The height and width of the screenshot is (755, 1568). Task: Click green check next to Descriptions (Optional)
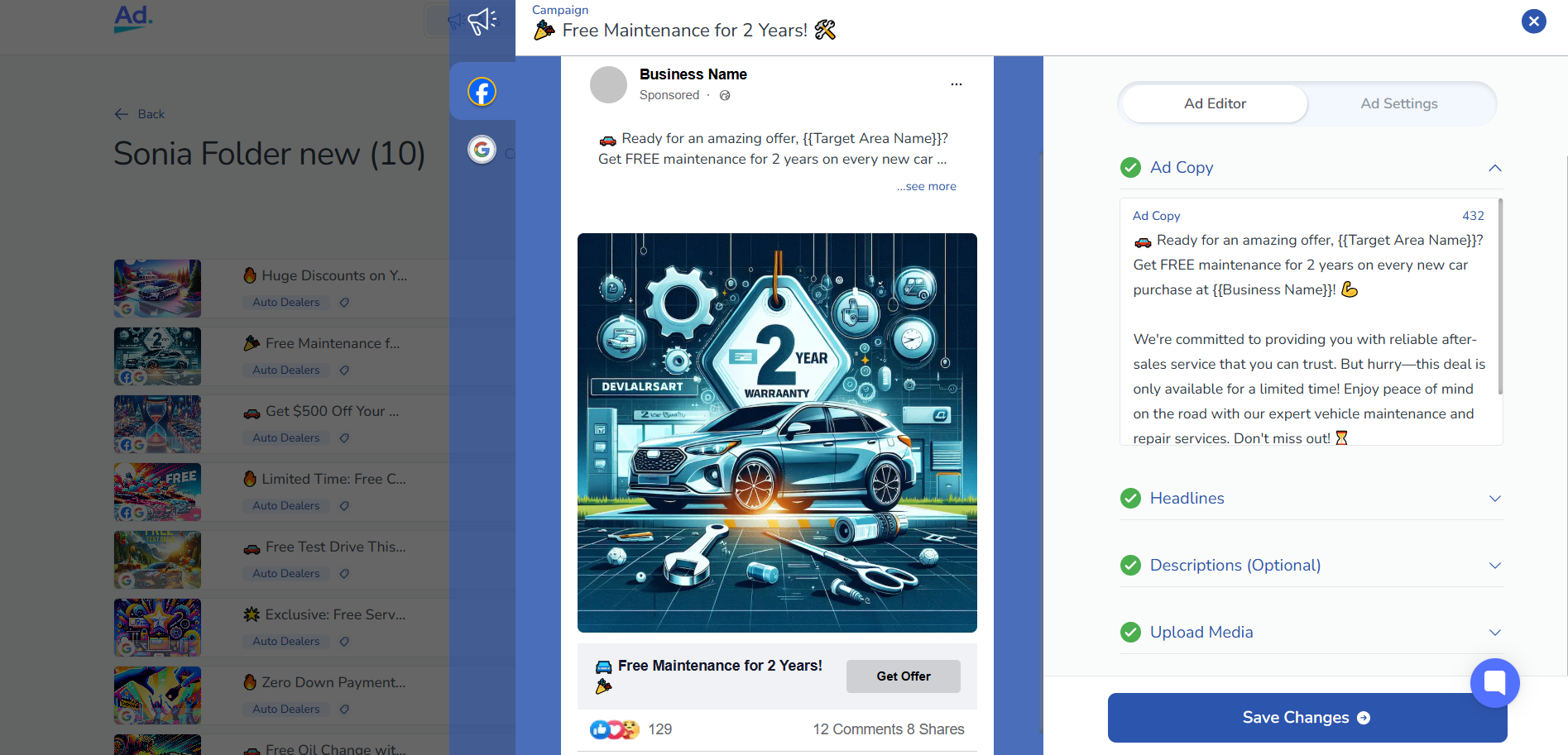point(1130,566)
